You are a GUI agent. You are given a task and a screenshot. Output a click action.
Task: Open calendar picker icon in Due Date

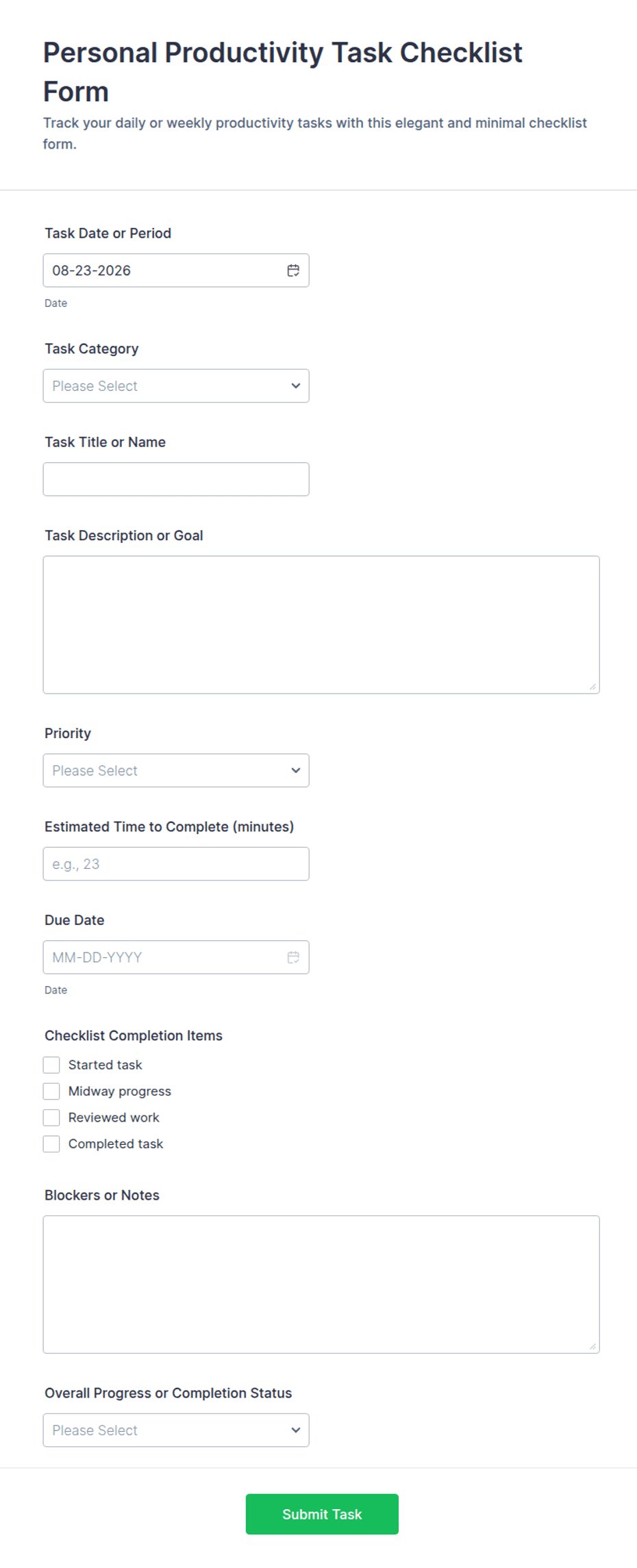click(293, 957)
